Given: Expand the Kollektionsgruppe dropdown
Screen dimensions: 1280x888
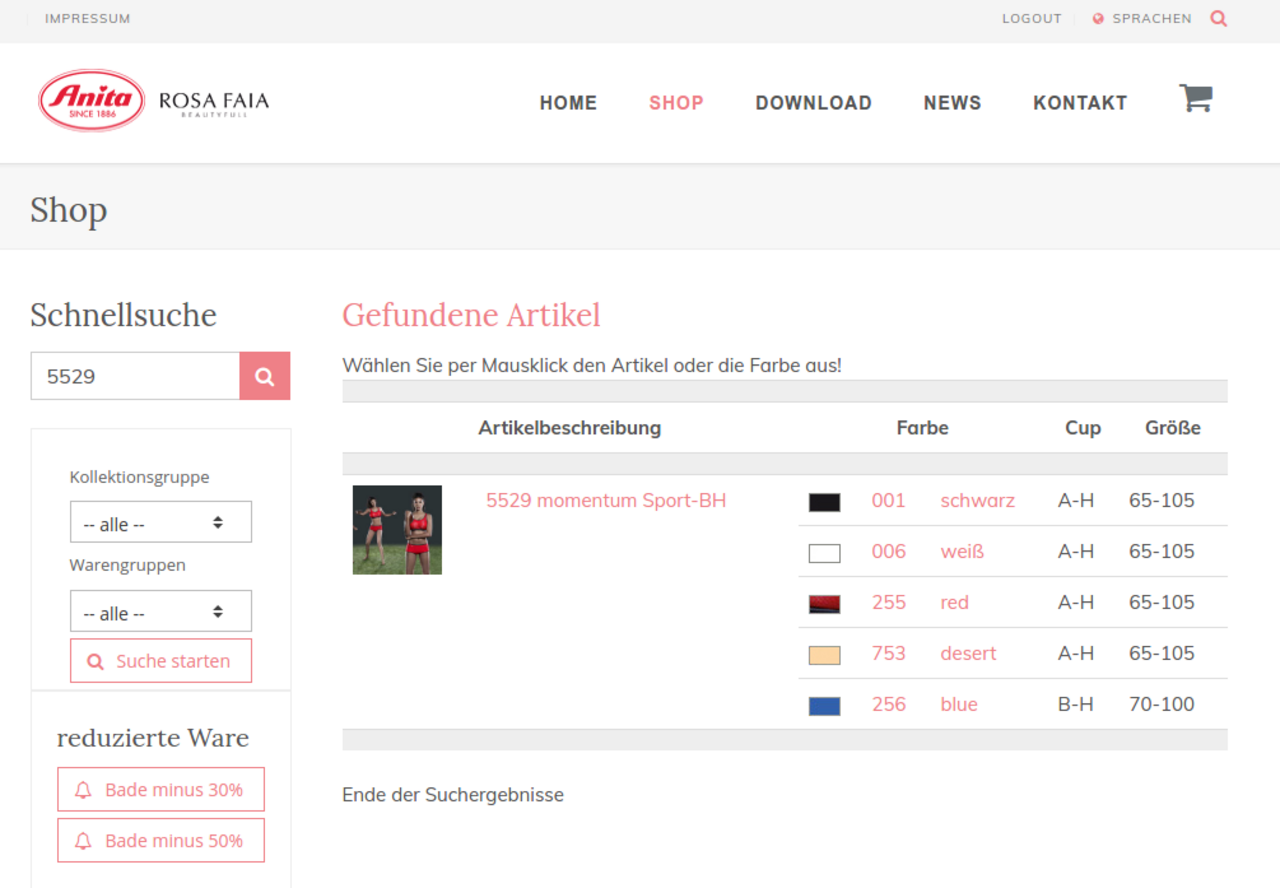Looking at the screenshot, I should pyautogui.click(x=160, y=522).
